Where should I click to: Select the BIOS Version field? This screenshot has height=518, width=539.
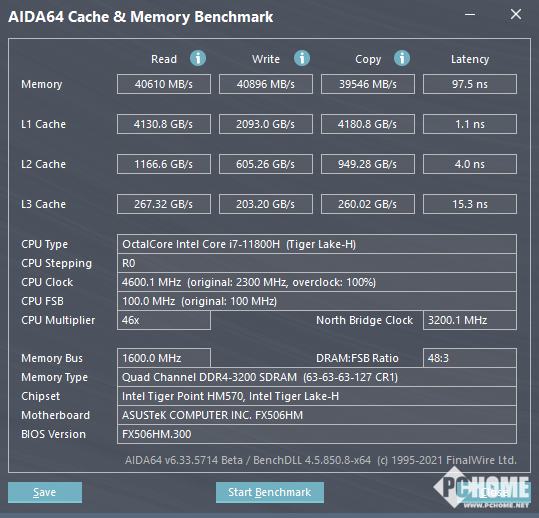point(317,434)
